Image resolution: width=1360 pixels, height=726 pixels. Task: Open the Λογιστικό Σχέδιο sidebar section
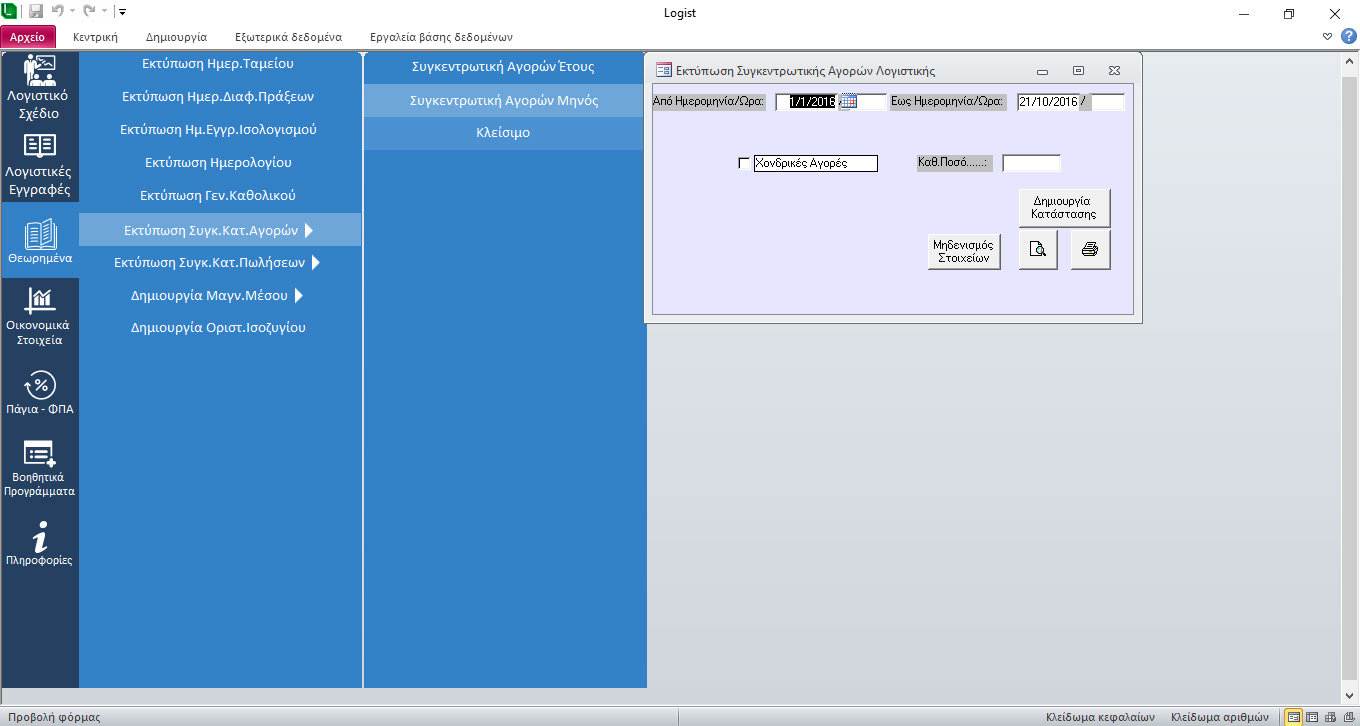(x=40, y=88)
